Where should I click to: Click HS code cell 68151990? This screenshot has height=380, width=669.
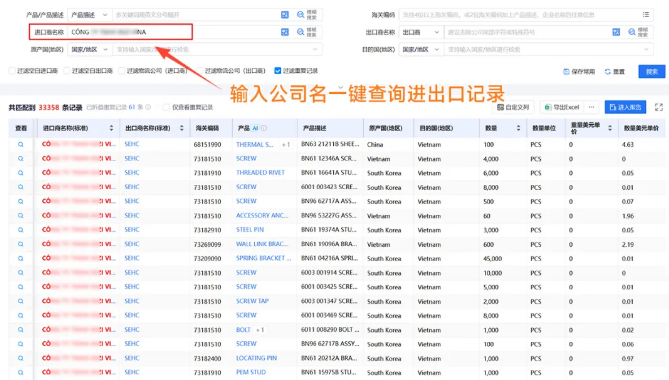tap(207, 145)
